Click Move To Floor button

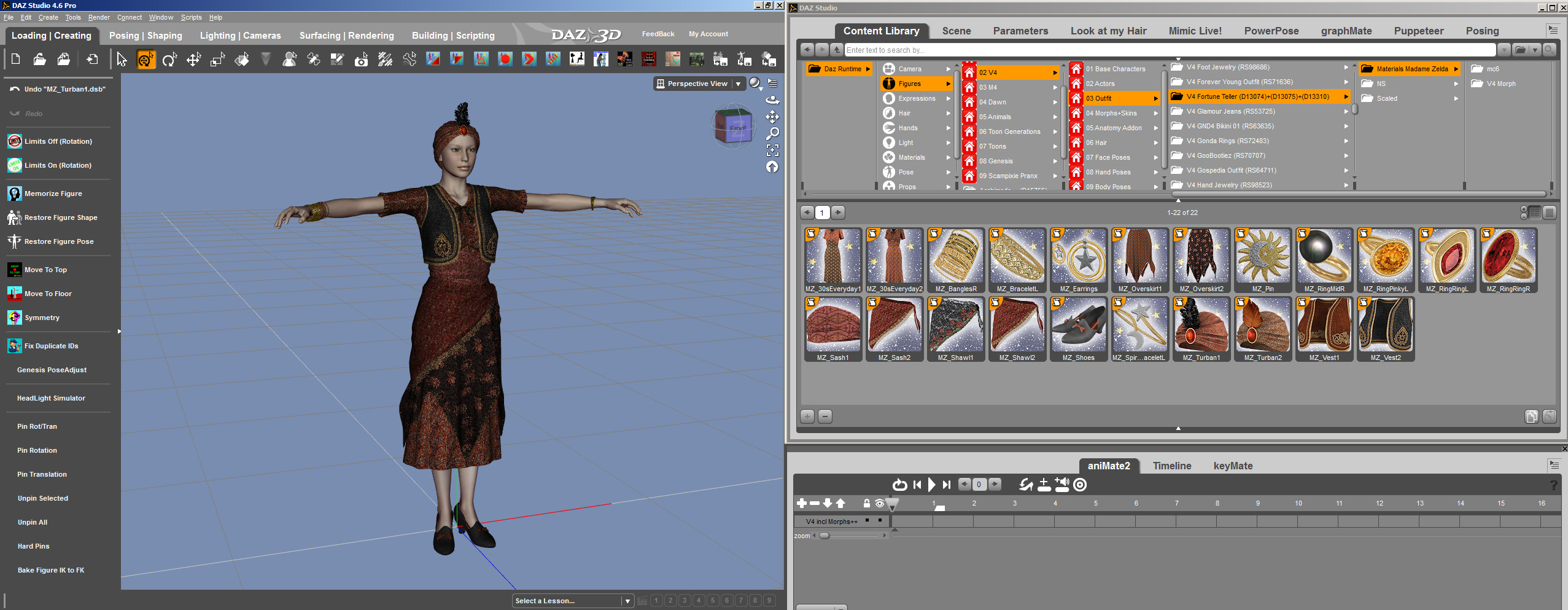(x=48, y=294)
